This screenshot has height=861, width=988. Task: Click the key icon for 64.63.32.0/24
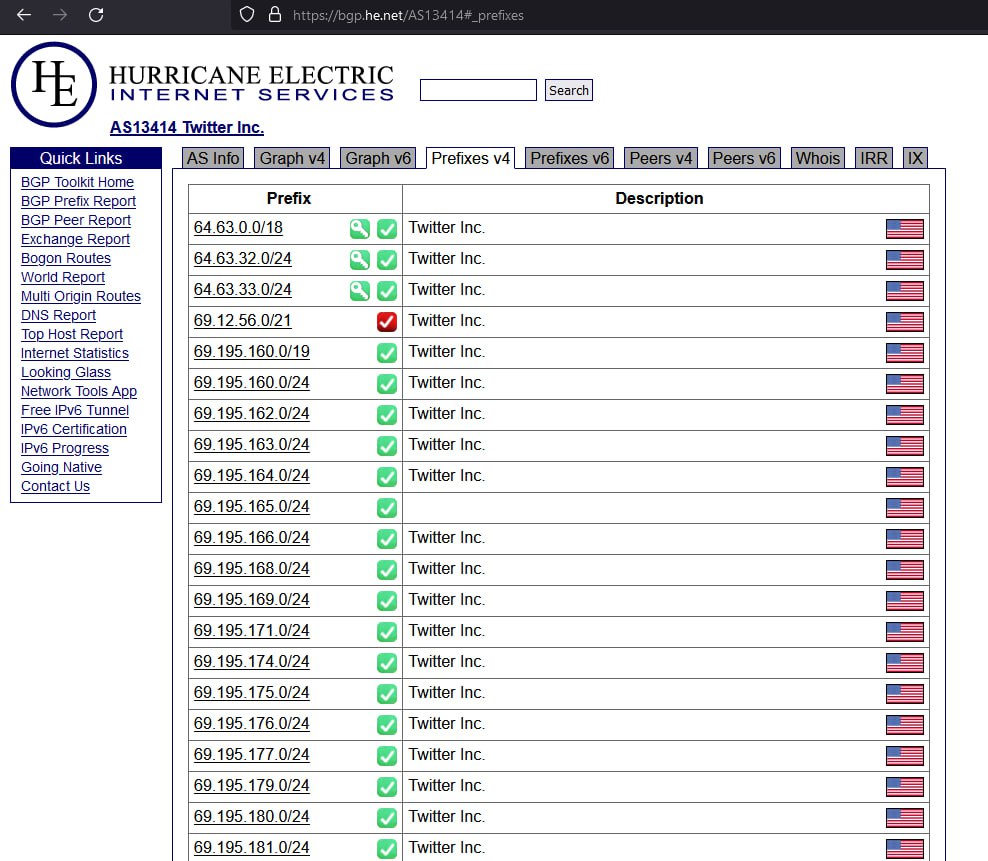(360, 259)
